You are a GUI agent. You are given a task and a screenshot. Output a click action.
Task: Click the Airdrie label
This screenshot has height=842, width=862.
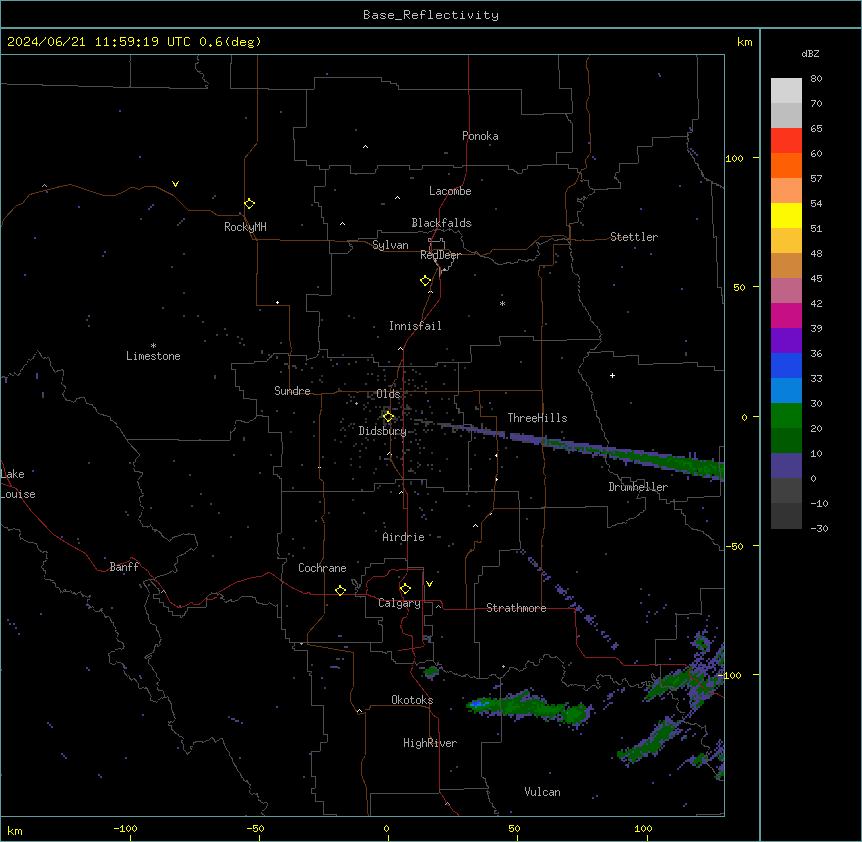coord(403,537)
